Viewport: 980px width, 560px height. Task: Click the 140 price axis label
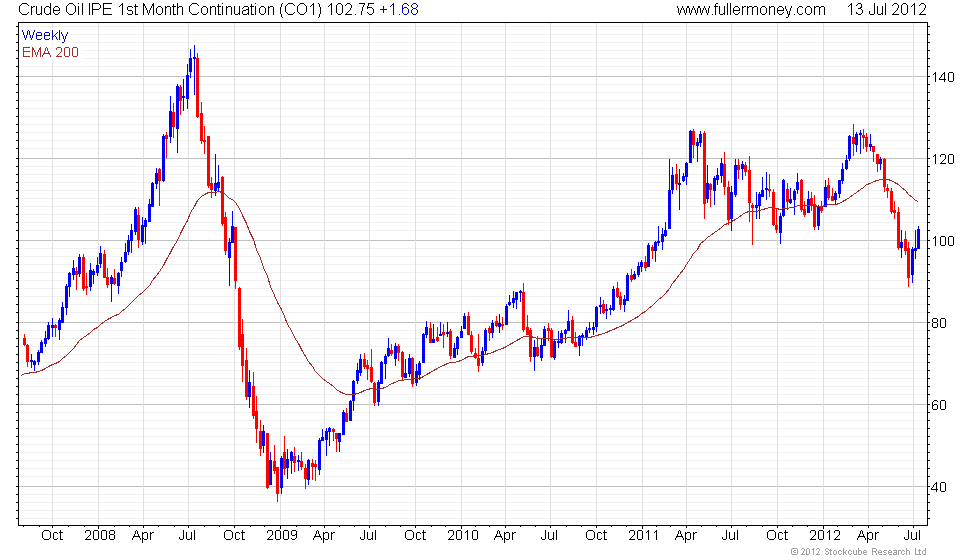[x=942, y=78]
